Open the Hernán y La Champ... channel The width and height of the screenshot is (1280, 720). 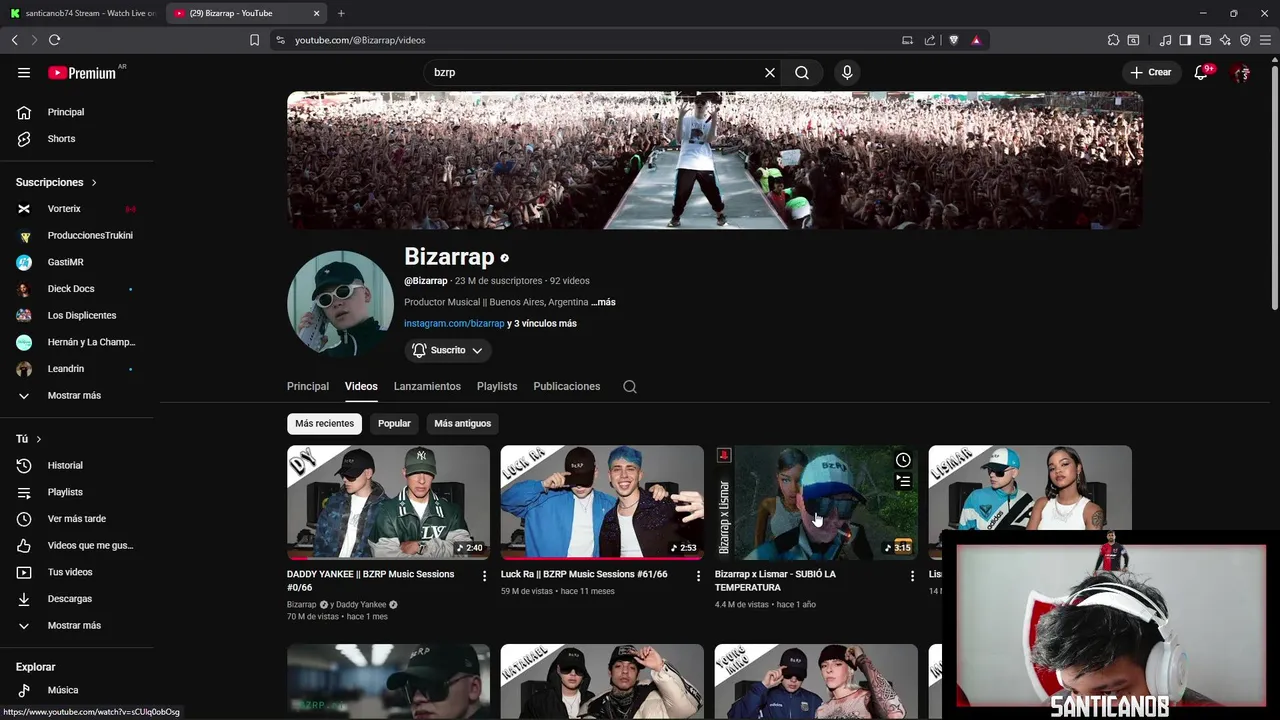[78, 342]
